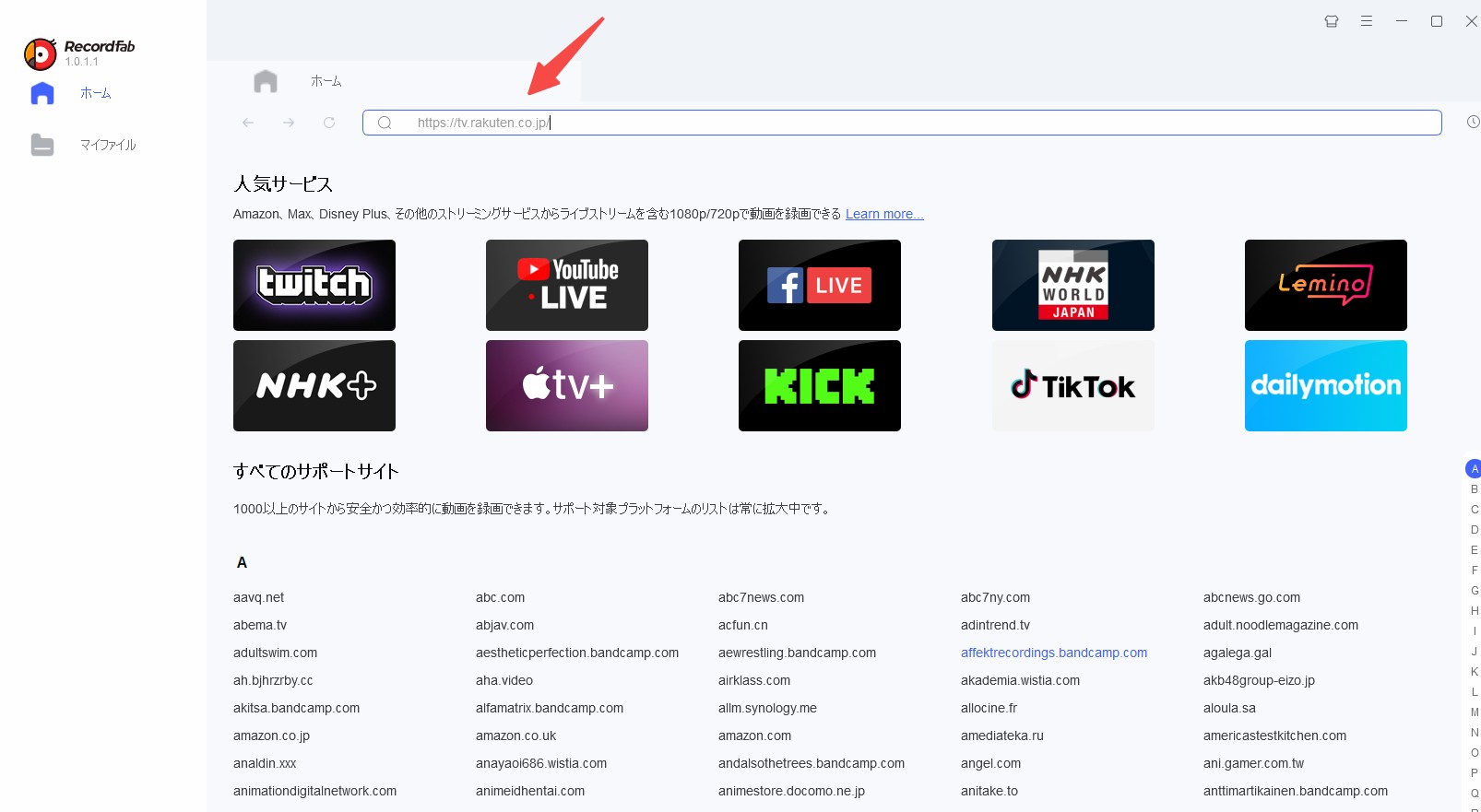Select the ホーム tab at top

[326, 81]
